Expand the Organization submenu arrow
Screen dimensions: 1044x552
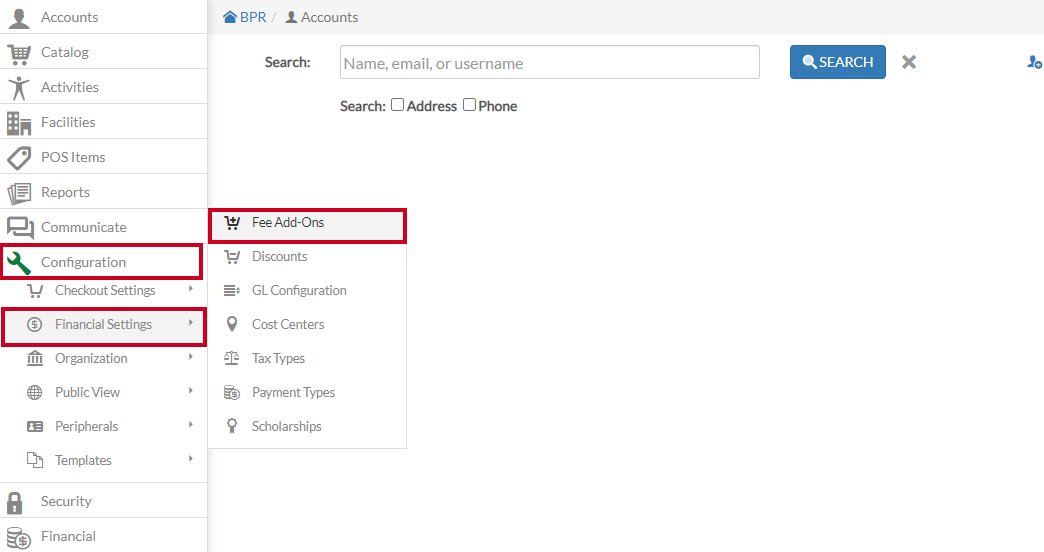click(190, 357)
